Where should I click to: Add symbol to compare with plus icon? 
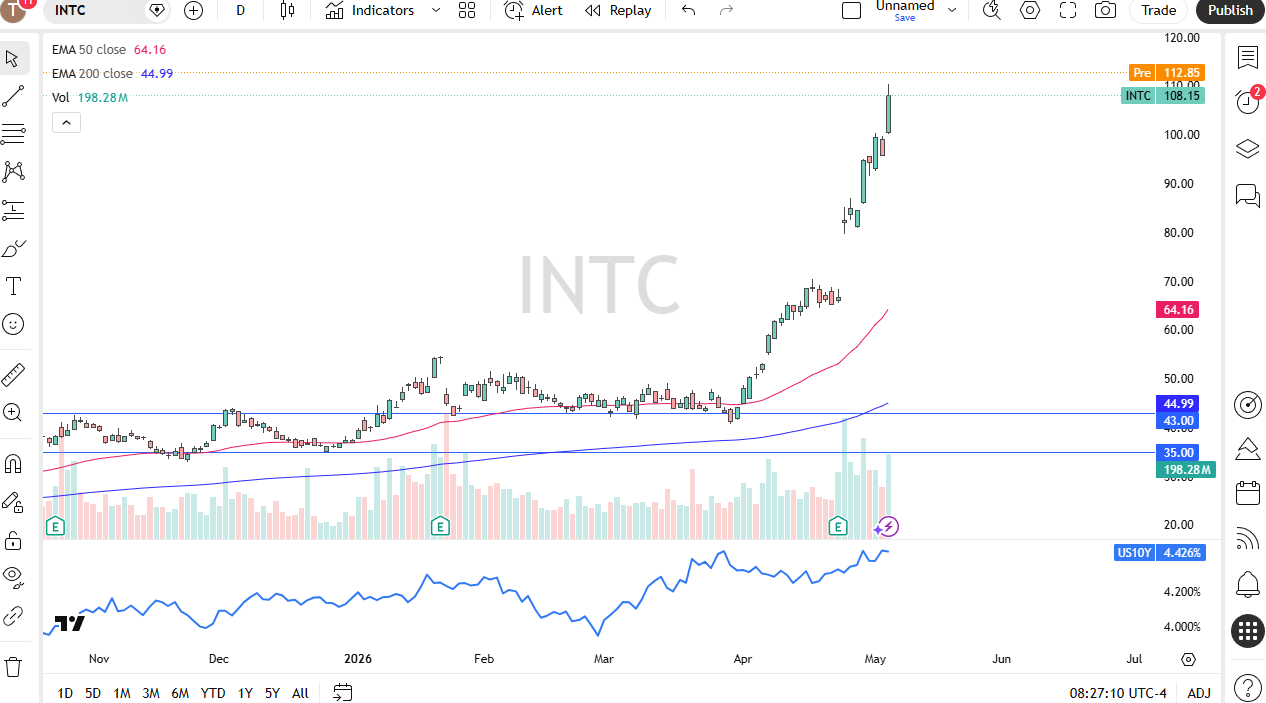pos(194,10)
